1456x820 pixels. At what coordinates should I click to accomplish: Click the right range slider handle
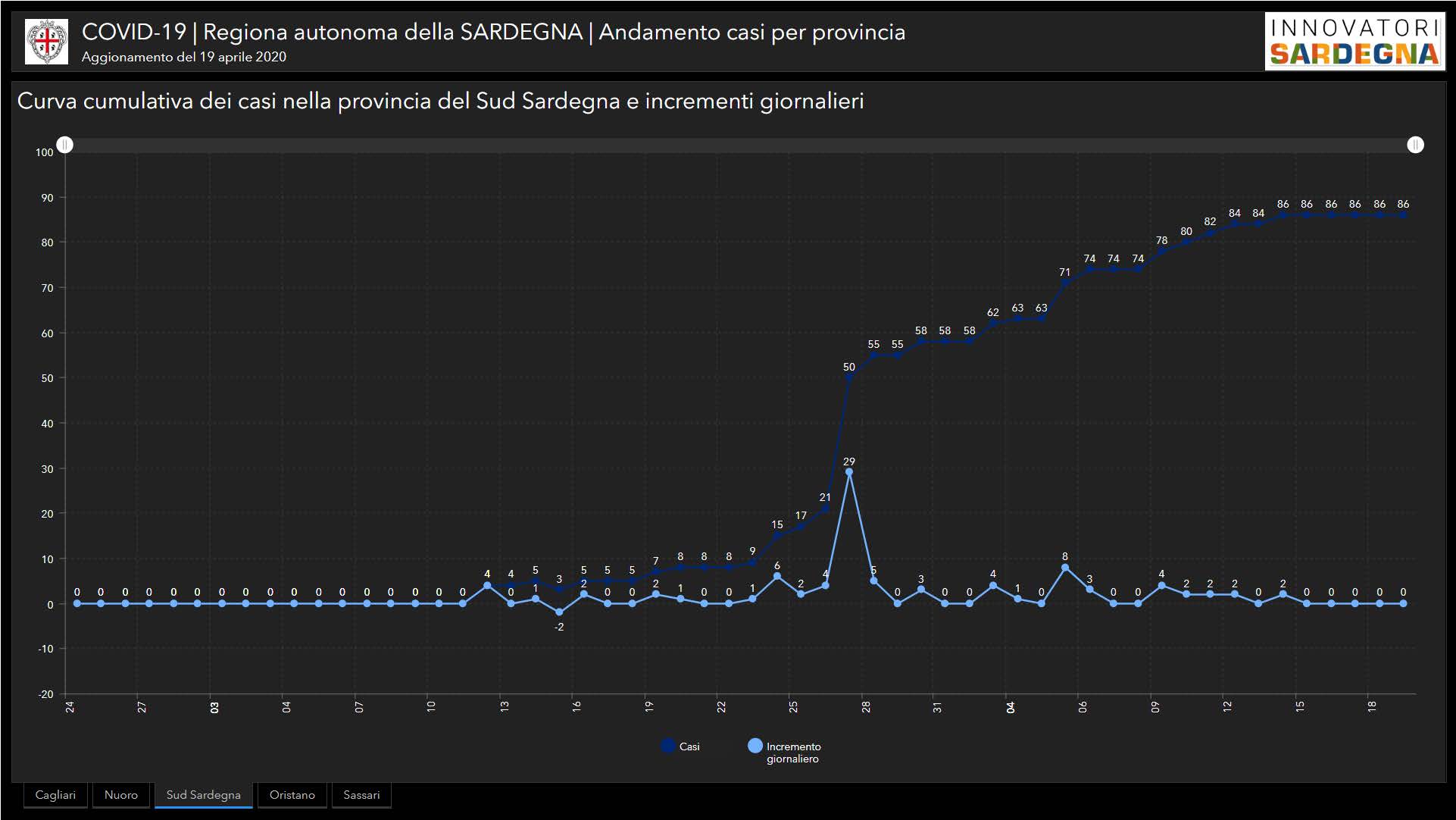click(1415, 145)
